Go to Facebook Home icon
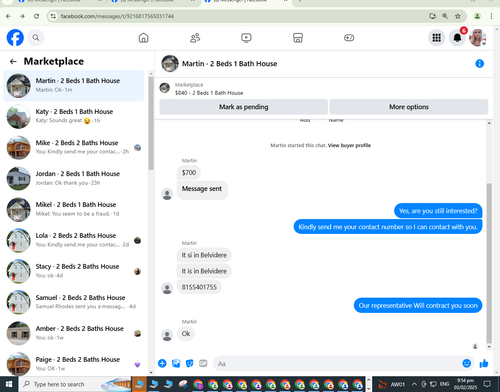The height and width of the screenshot is (392, 500). pos(143,38)
